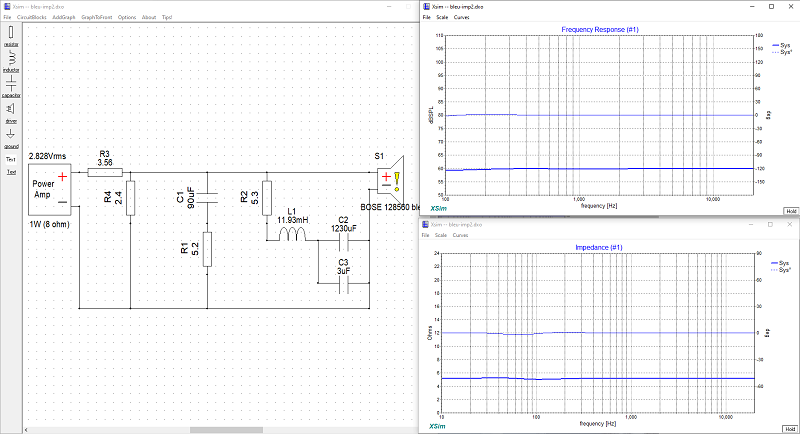The height and width of the screenshot is (434, 800).
Task: Open the AddGraph menu
Action: click(64, 17)
